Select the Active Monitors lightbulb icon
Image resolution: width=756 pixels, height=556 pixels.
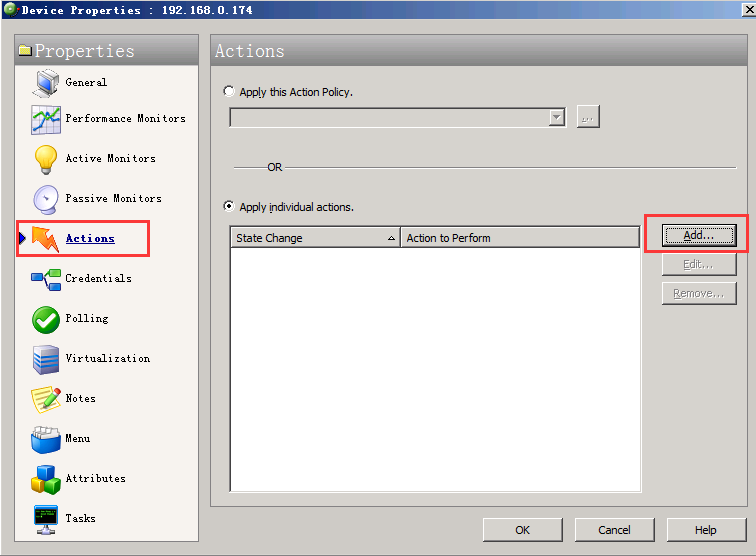[46, 159]
